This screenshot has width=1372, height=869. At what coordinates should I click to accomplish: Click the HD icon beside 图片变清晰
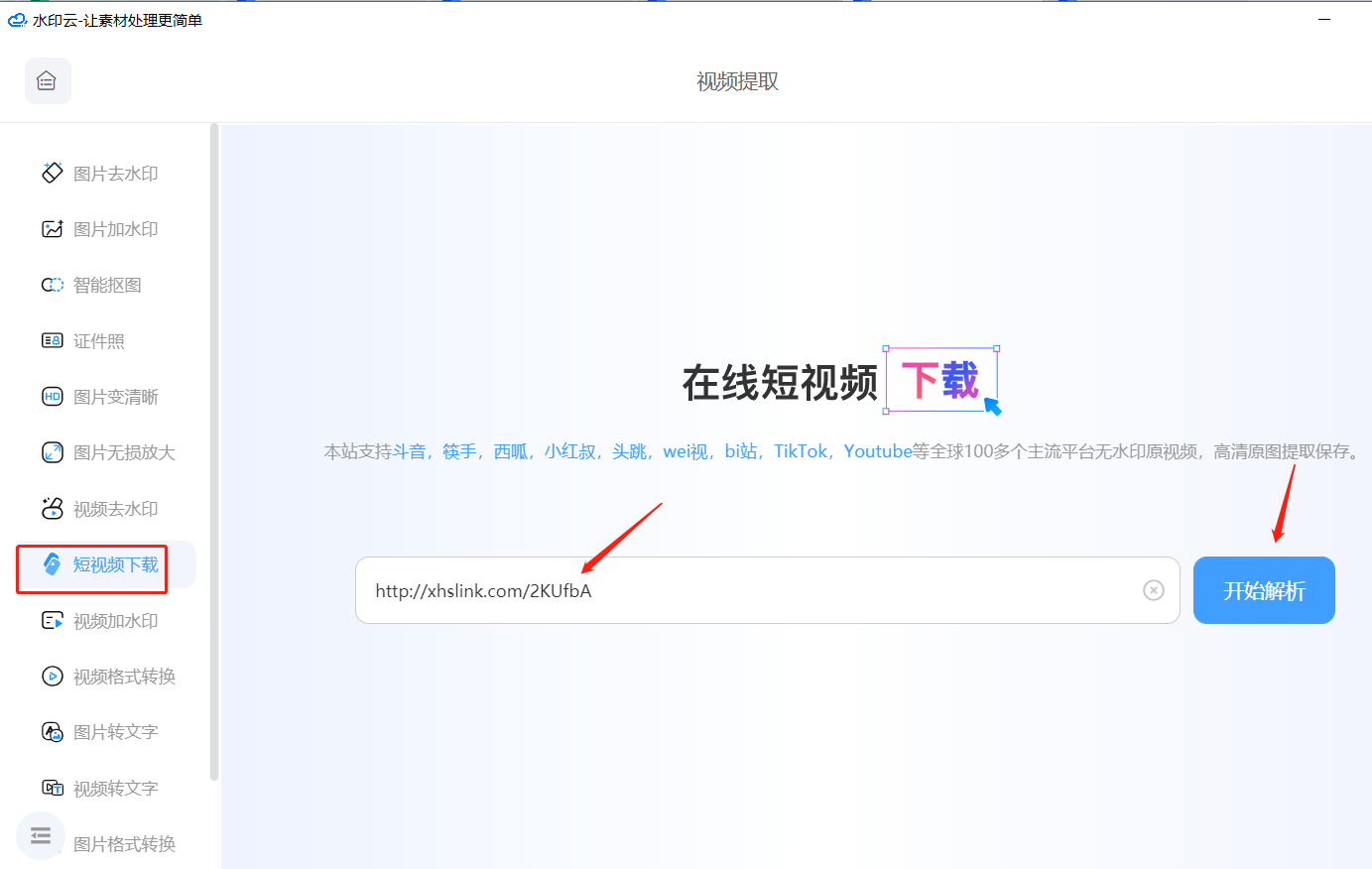click(53, 397)
